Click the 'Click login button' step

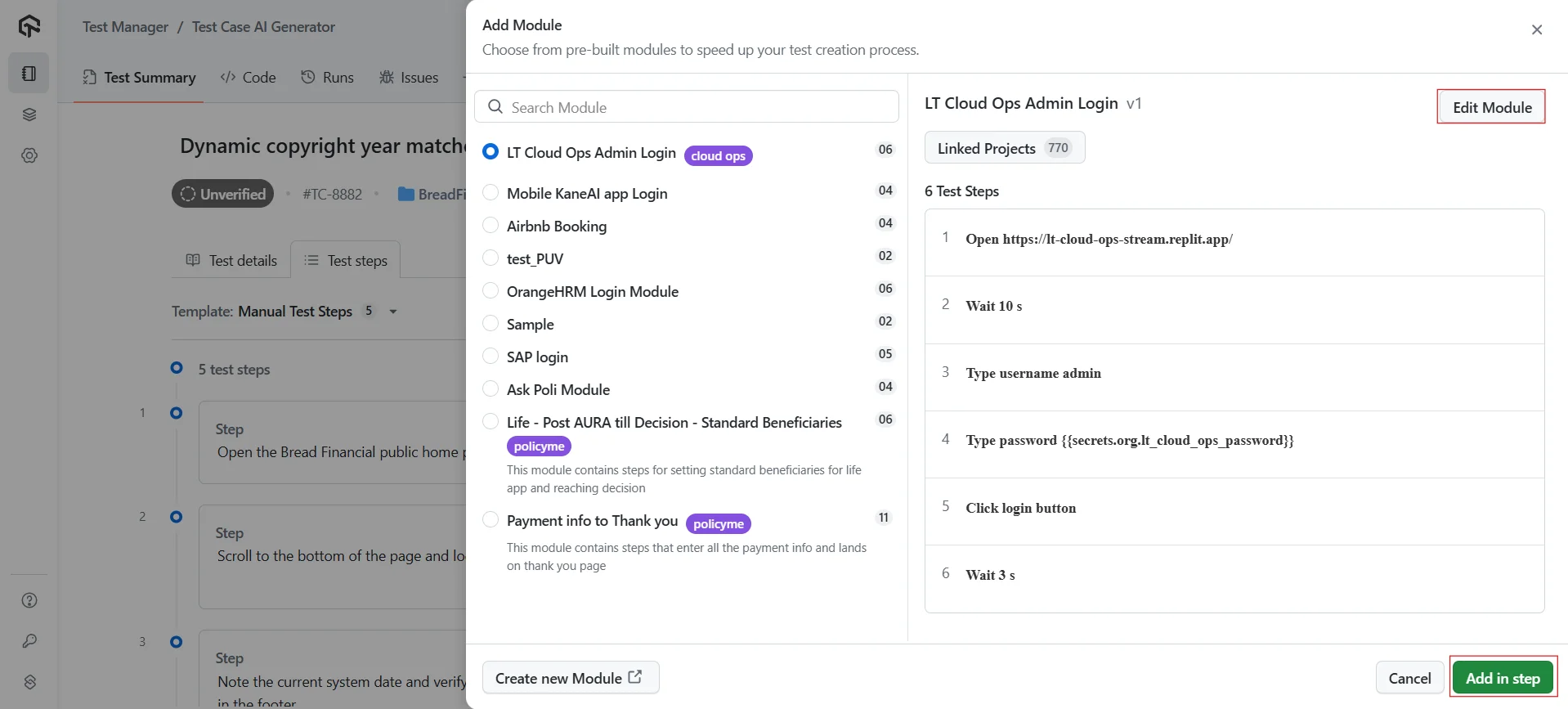[x=1234, y=511]
